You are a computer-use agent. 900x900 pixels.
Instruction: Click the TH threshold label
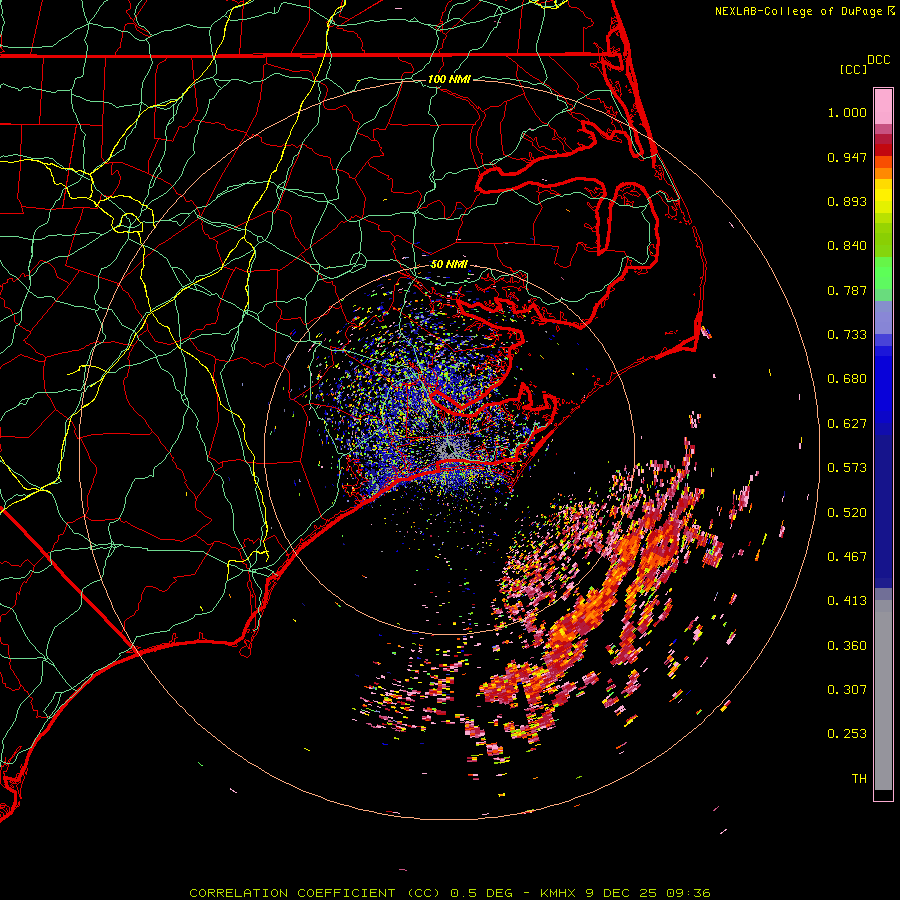pos(859,779)
